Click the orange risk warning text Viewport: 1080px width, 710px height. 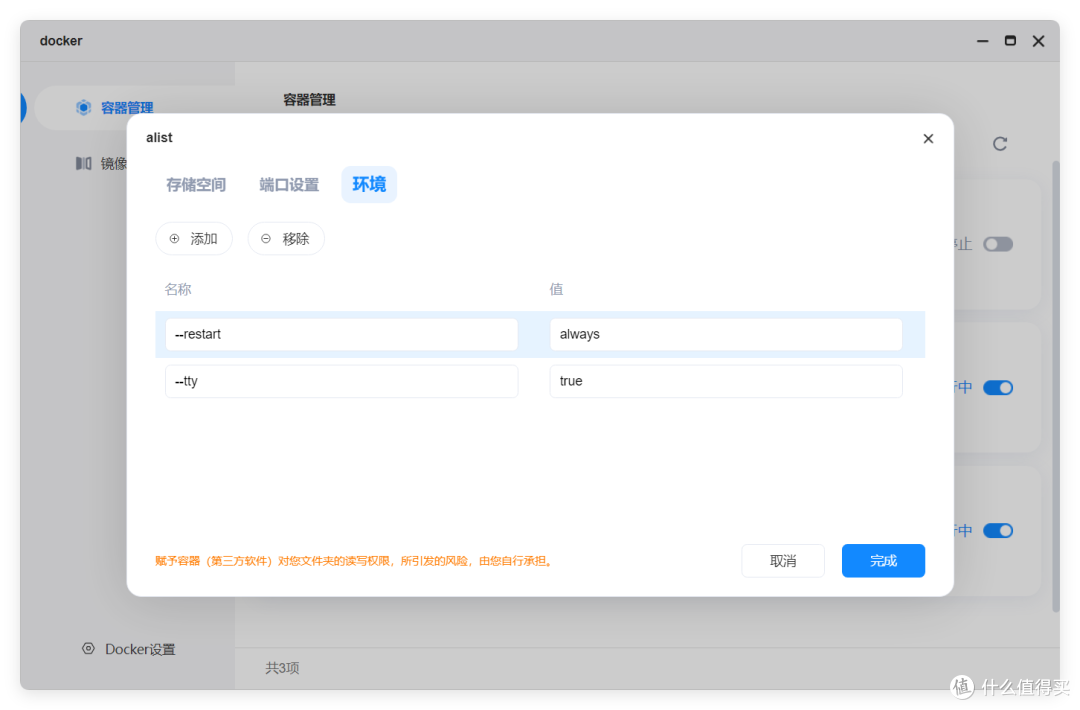pyautogui.click(x=355, y=561)
